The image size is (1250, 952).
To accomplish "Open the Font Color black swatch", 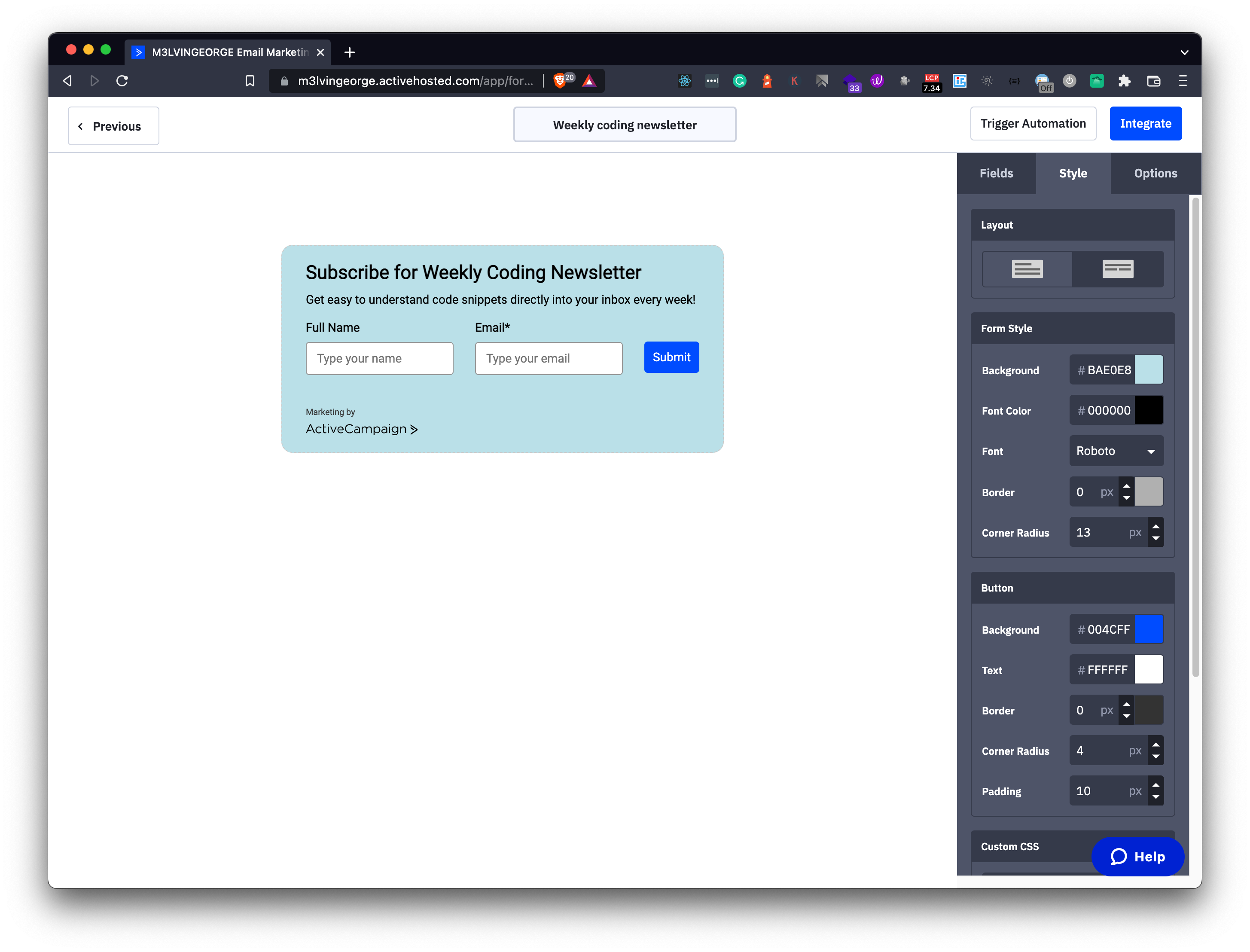I will (1149, 410).
